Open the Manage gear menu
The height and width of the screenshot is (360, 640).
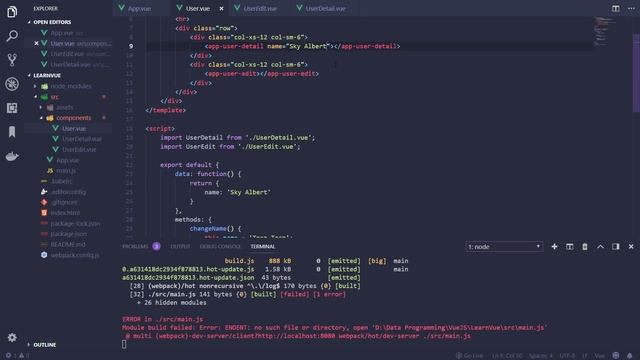pyautogui.click(x=12, y=338)
